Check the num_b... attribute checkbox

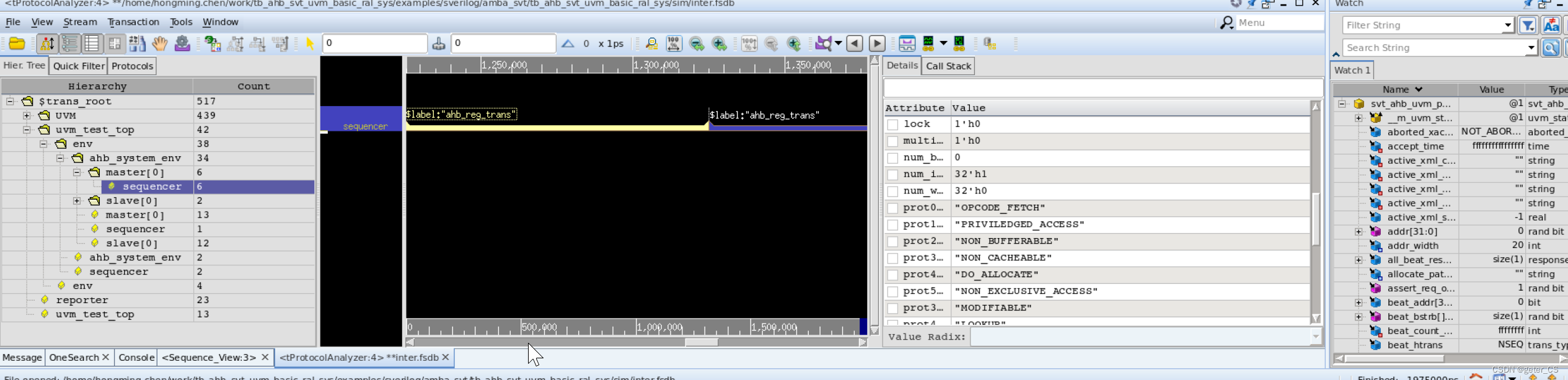pos(892,158)
